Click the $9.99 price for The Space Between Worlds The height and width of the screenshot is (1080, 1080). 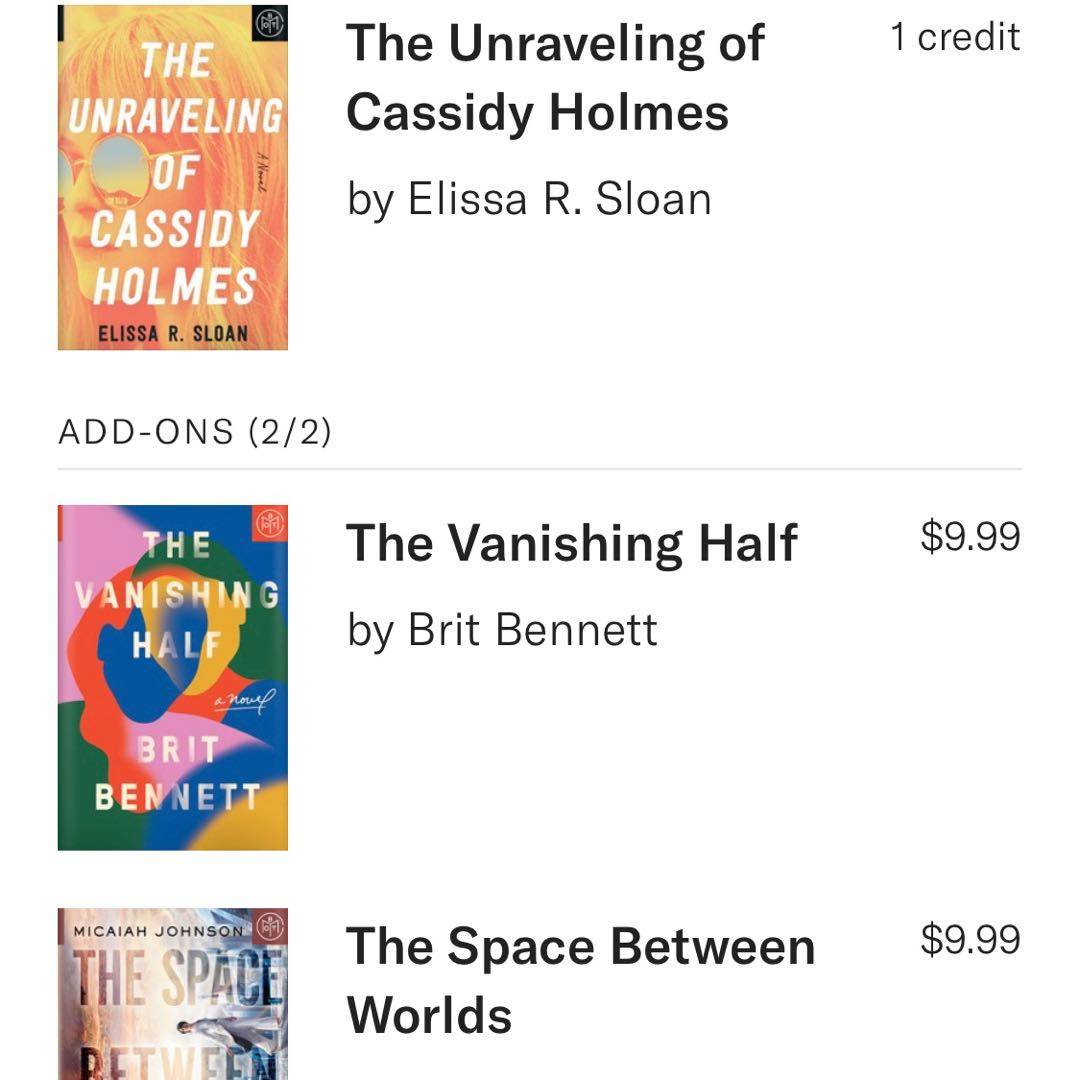coord(970,940)
